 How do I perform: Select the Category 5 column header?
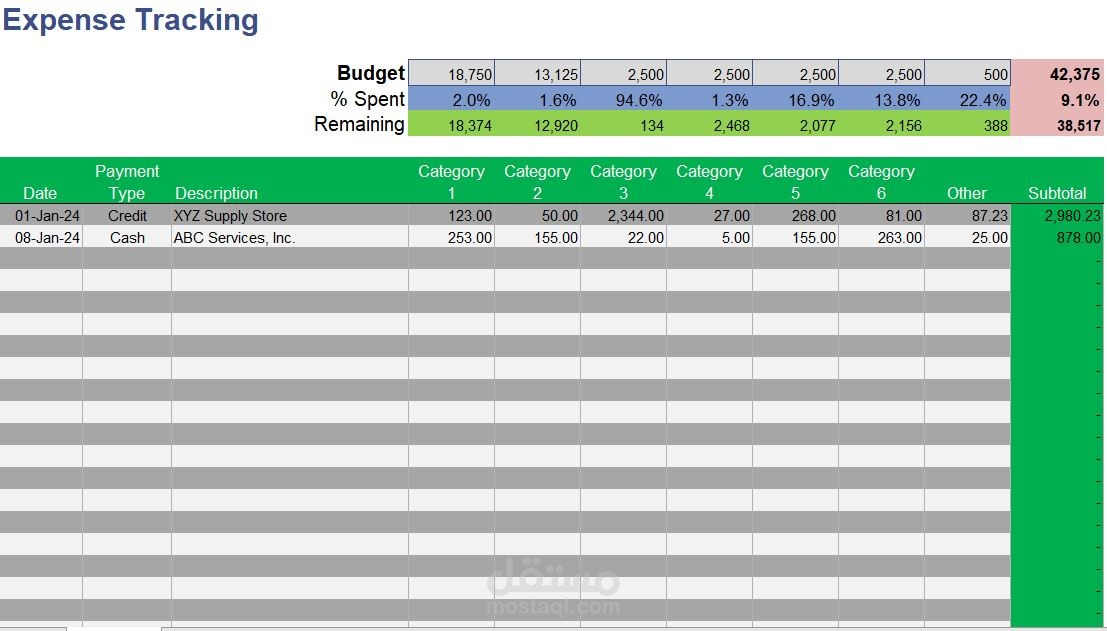coord(796,182)
